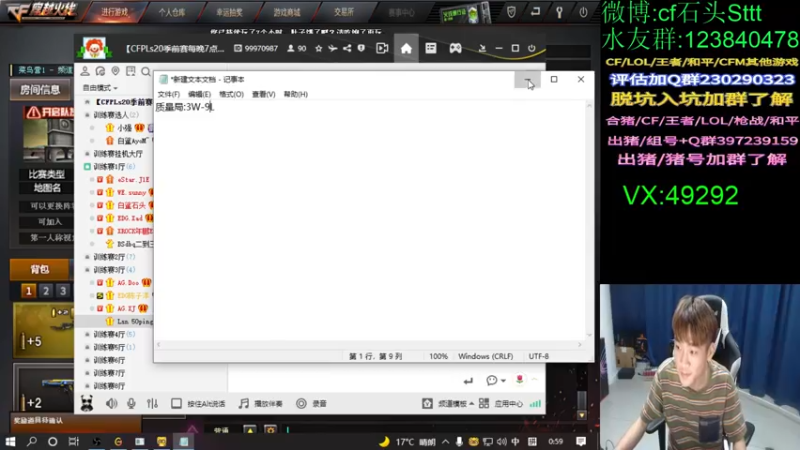Search the channel with magnifier icon
800x450 pixels.
click(146, 71)
